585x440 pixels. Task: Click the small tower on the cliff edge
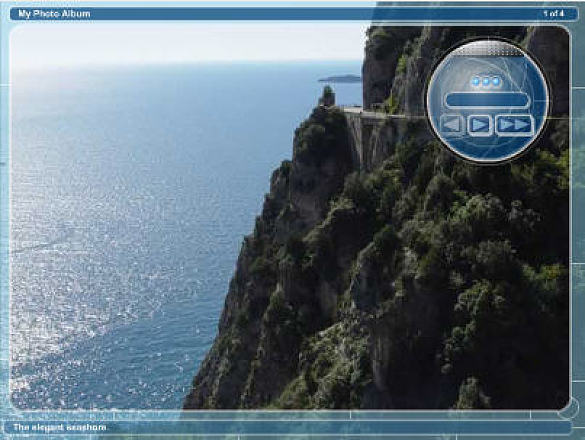point(327,96)
